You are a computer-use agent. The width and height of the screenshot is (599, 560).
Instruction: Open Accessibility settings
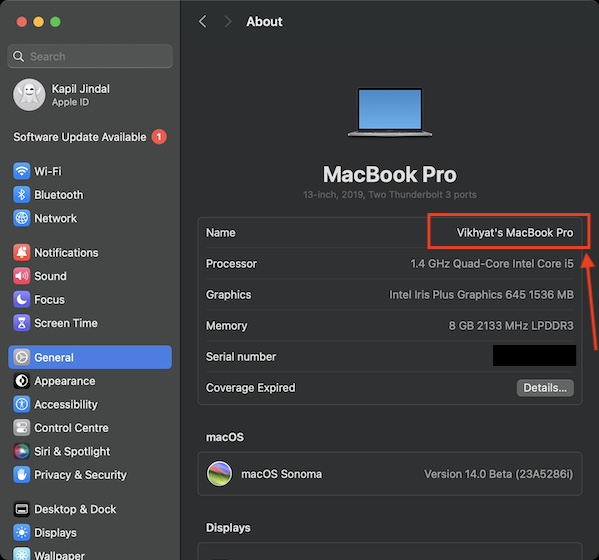point(90,404)
